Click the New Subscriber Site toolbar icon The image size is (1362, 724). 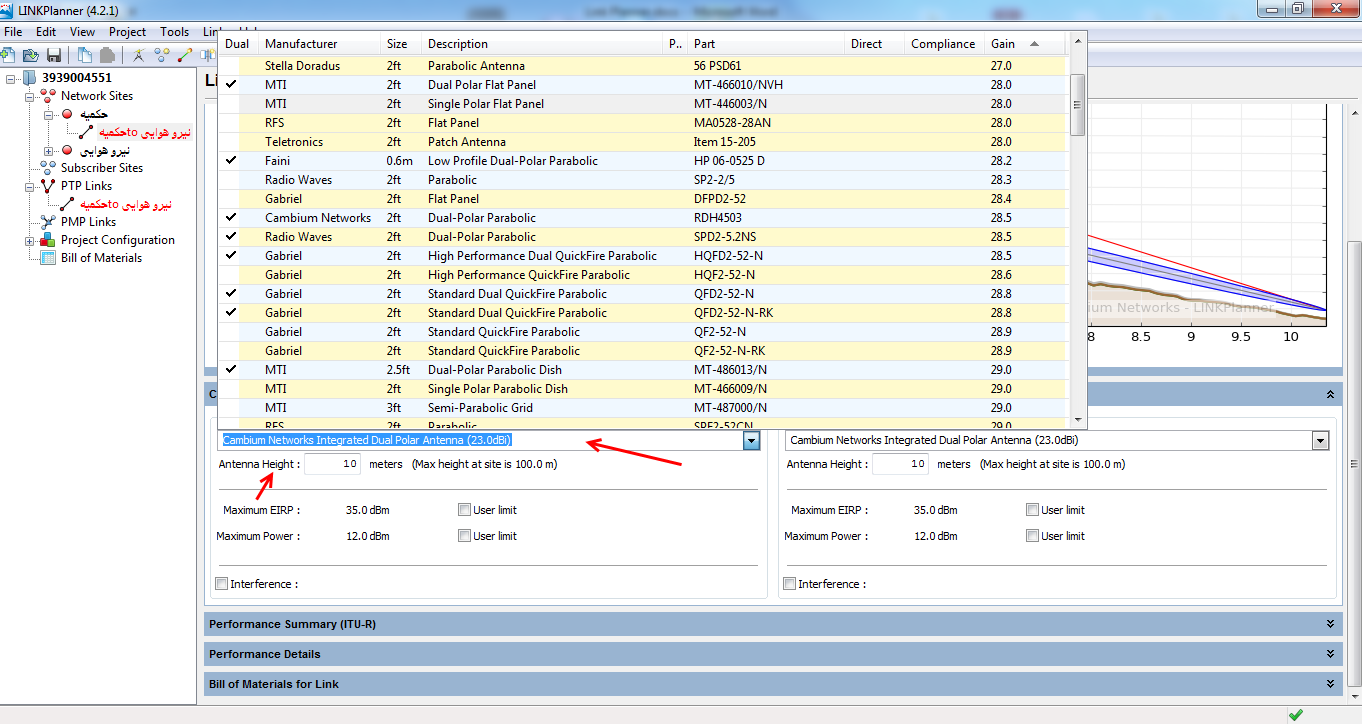161,54
